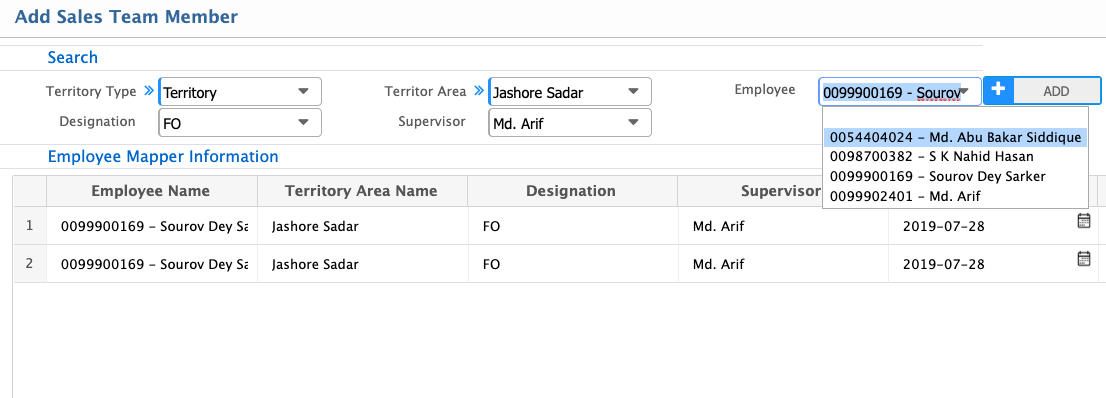Image resolution: width=1106 pixels, height=398 pixels.
Task: Click Md. Arif cell in row 1
Action: (x=783, y=227)
